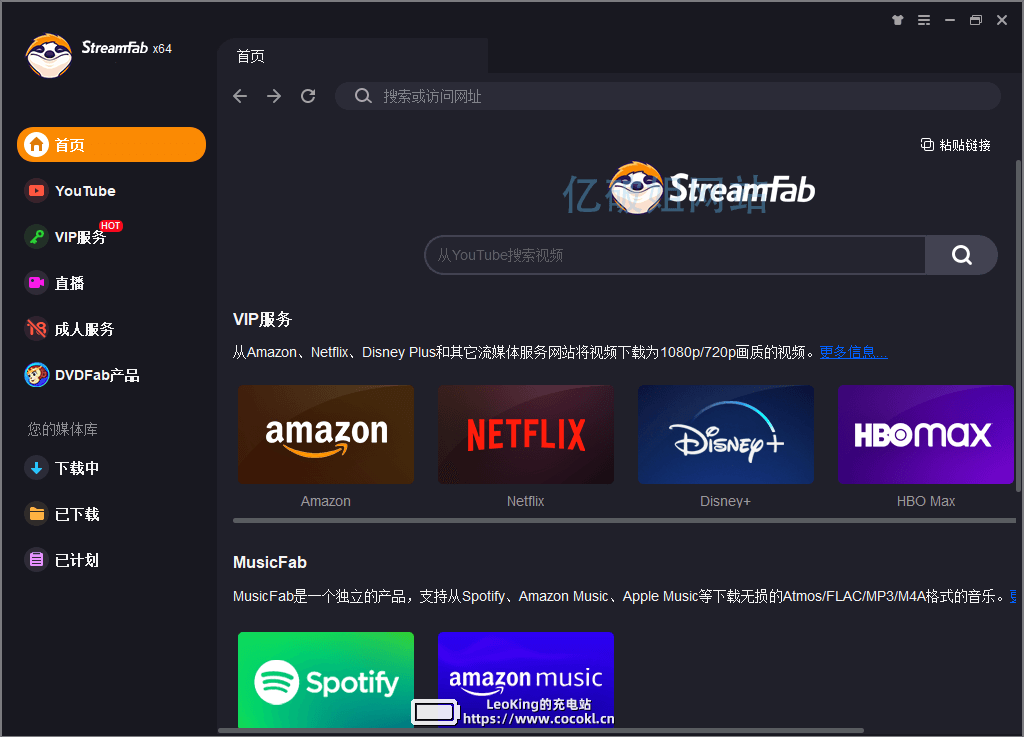Image resolution: width=1024 pixels, height=737 pixels.
Task: Click the MusicFab section heading
Action: pyautogui.click(x=270, y=562)
